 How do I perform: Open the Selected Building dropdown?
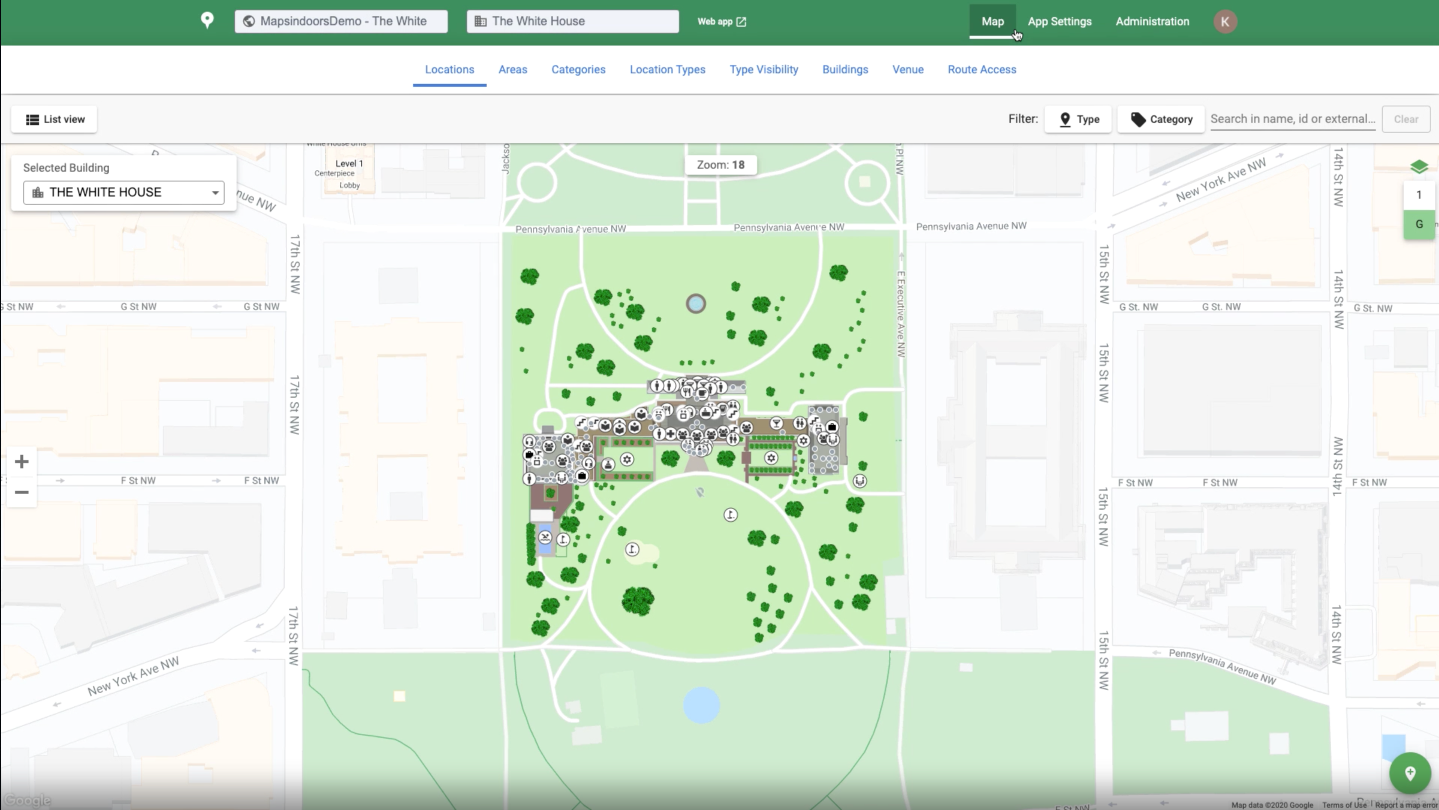point(124,192)
